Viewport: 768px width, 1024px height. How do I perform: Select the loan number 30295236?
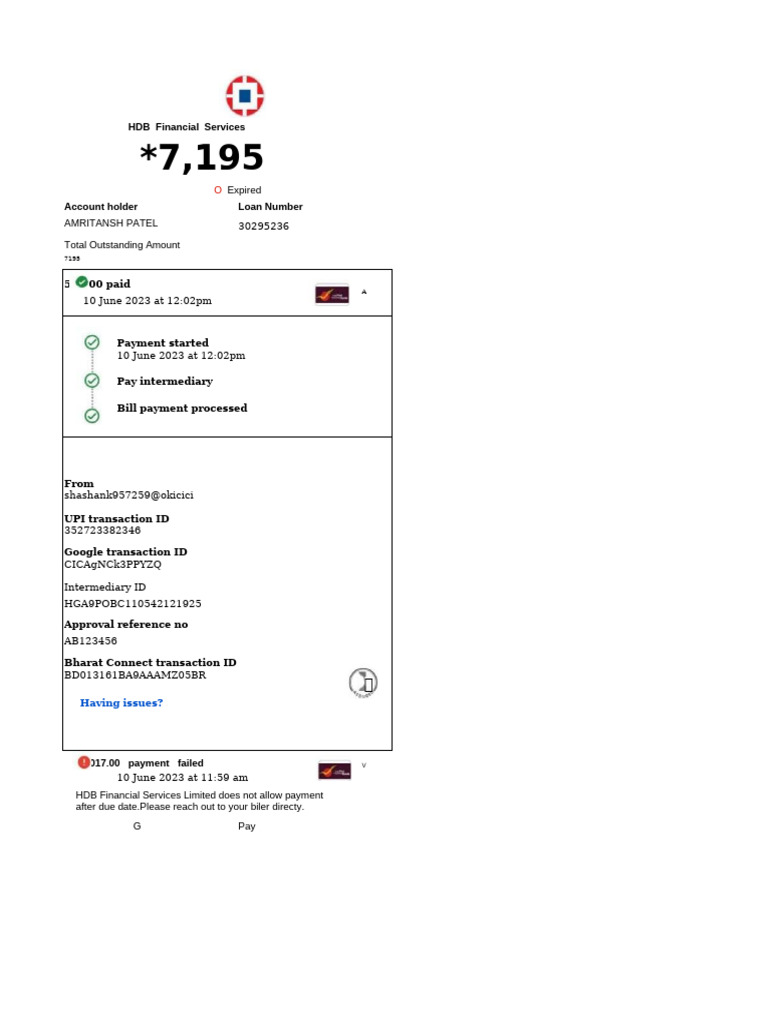pos(263,226)
